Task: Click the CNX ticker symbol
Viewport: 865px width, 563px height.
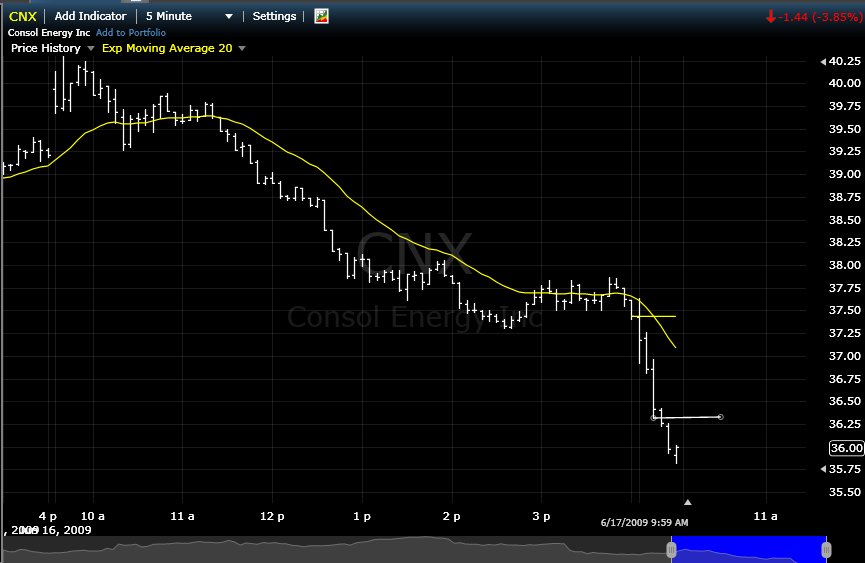Action: (23, 17)
